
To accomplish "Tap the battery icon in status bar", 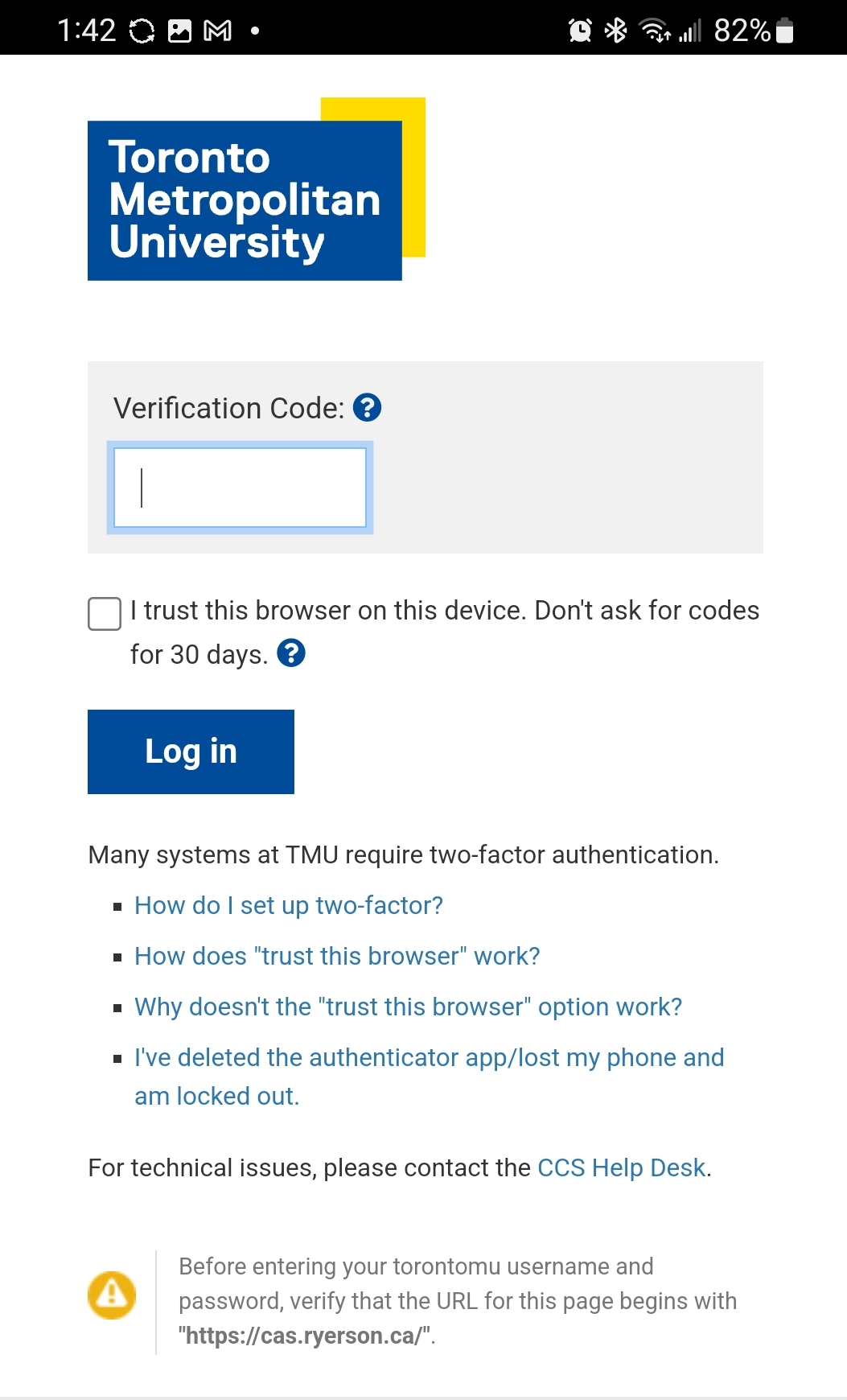I will [785, 31].
